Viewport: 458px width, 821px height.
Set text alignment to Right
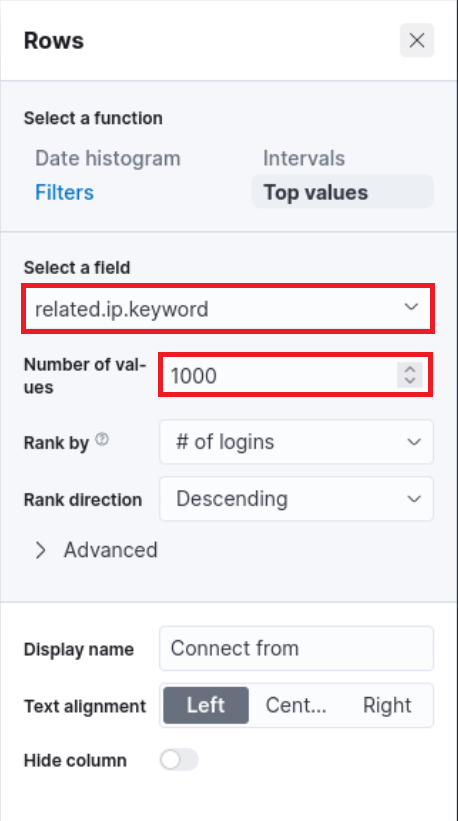click(387, 705)
